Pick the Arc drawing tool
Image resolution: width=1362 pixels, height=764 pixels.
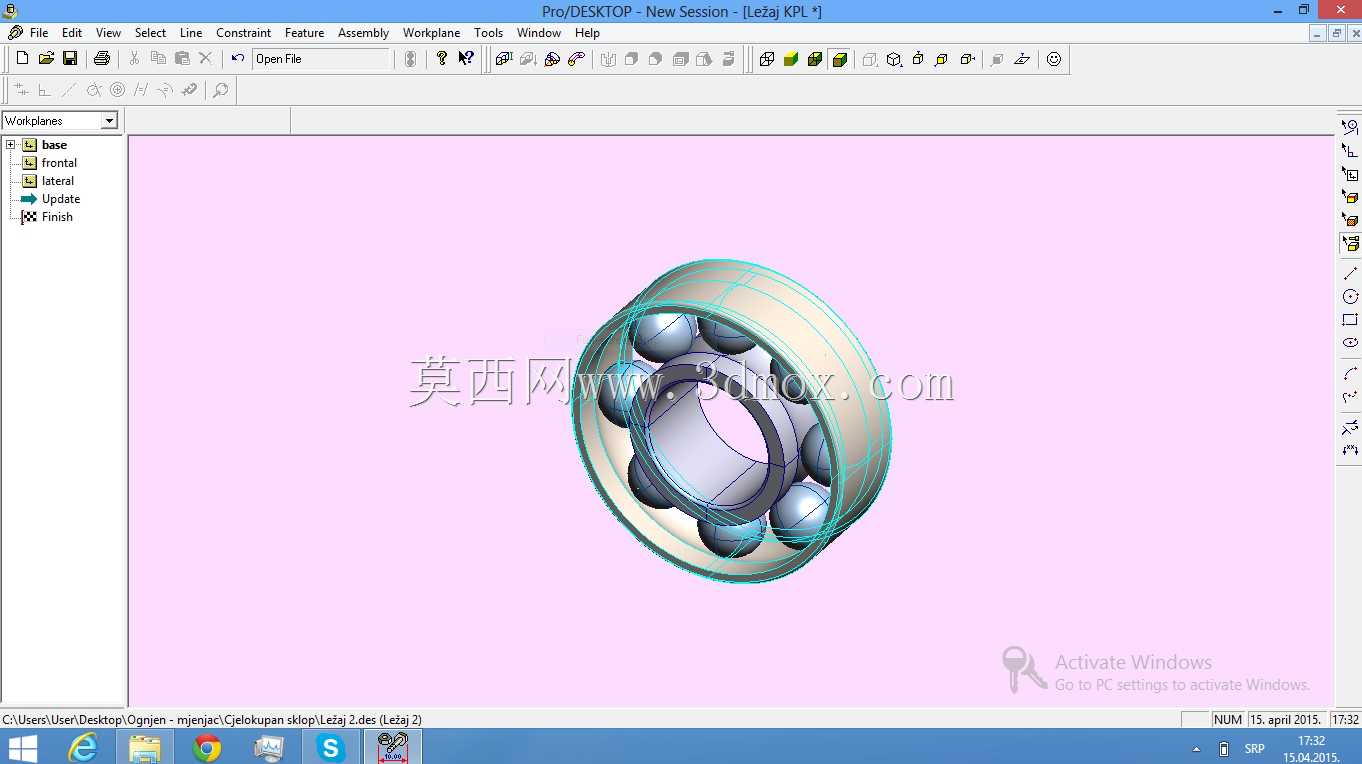tap(1350, 373)
